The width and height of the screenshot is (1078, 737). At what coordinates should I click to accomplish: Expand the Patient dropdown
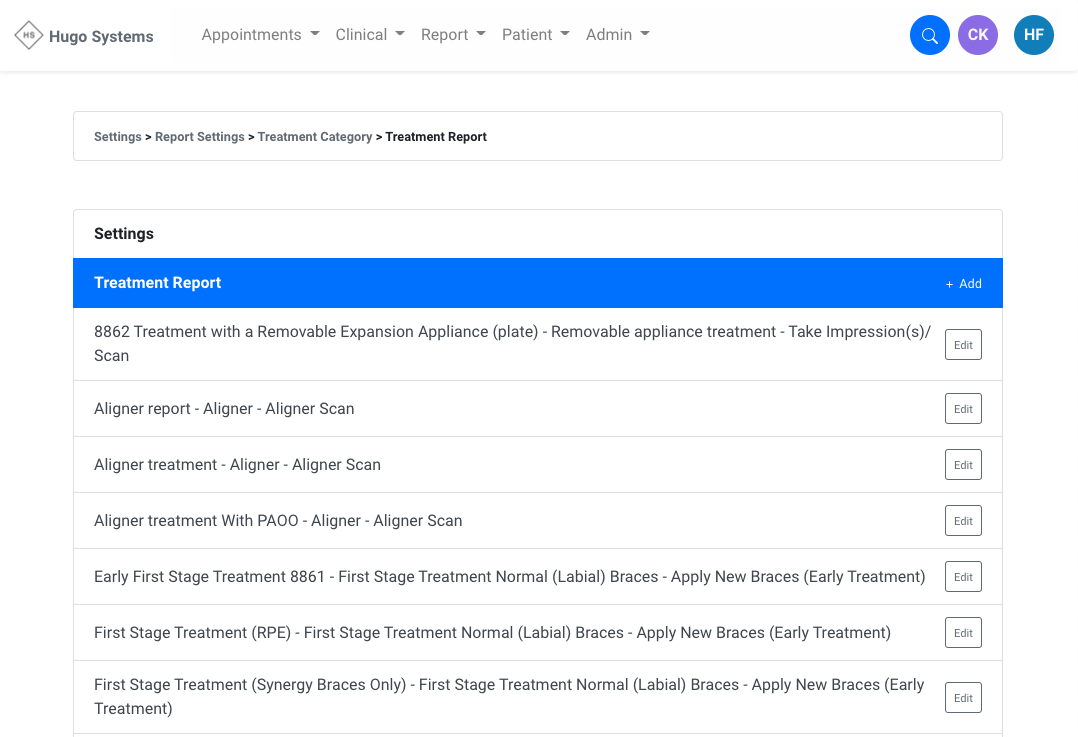535,34
